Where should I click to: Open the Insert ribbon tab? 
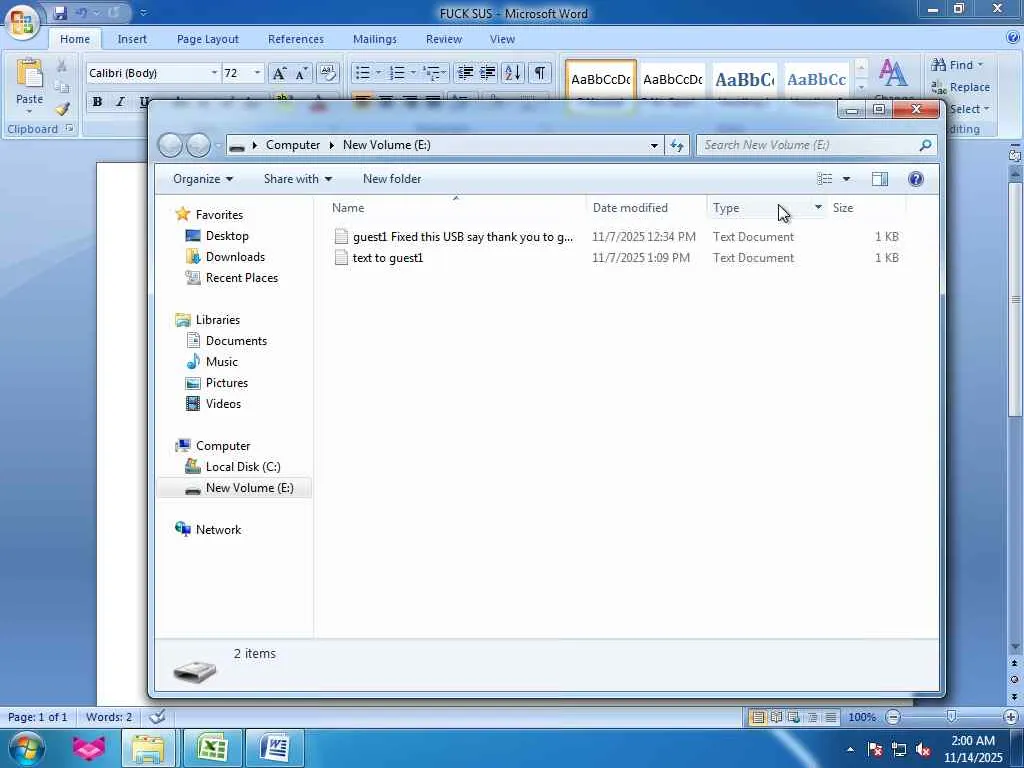(132, 39)
